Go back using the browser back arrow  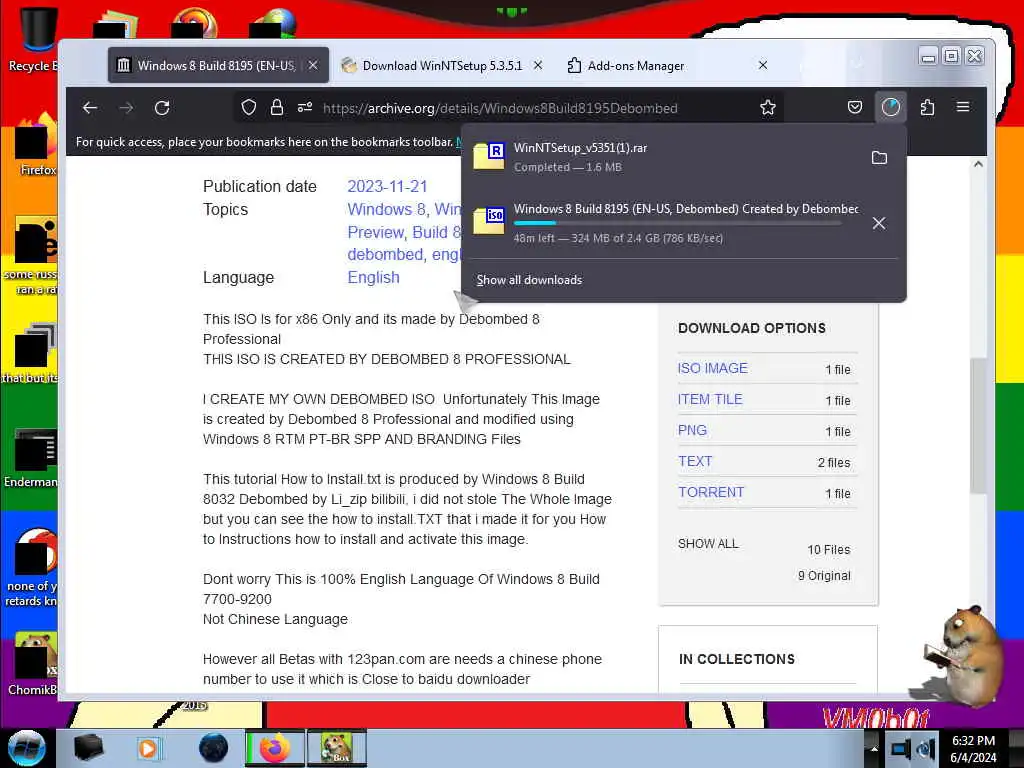(x=90, y=108)
